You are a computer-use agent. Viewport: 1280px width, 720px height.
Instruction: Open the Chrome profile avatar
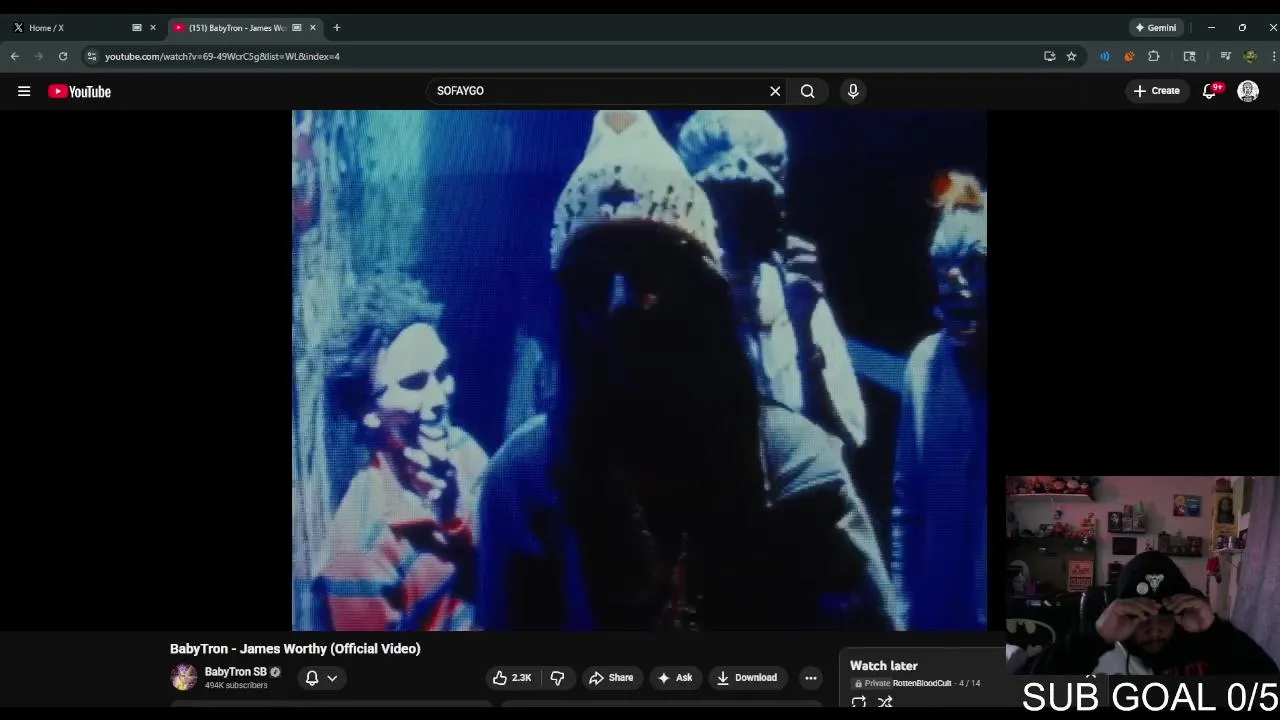pyautogui.click(x=1250, y=56)
